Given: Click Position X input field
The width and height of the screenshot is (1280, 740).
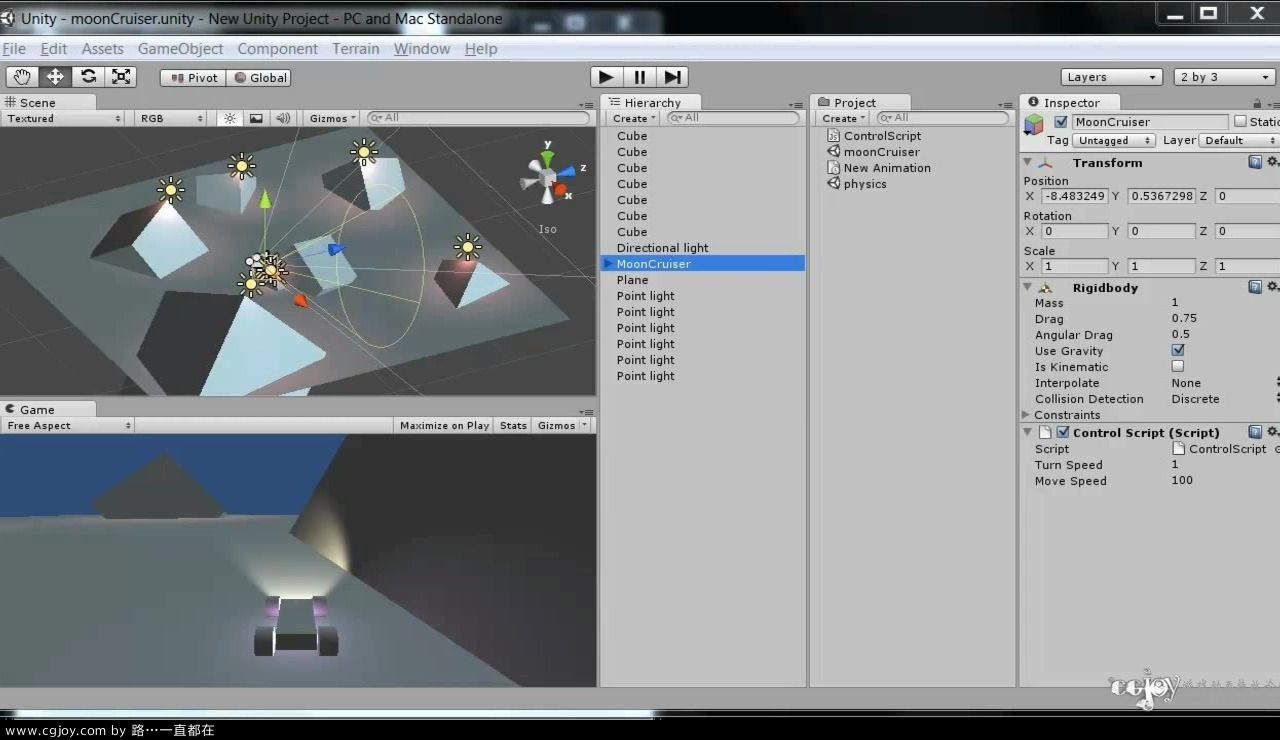Looking at the screenshot, I should [x=1075, y=196].
